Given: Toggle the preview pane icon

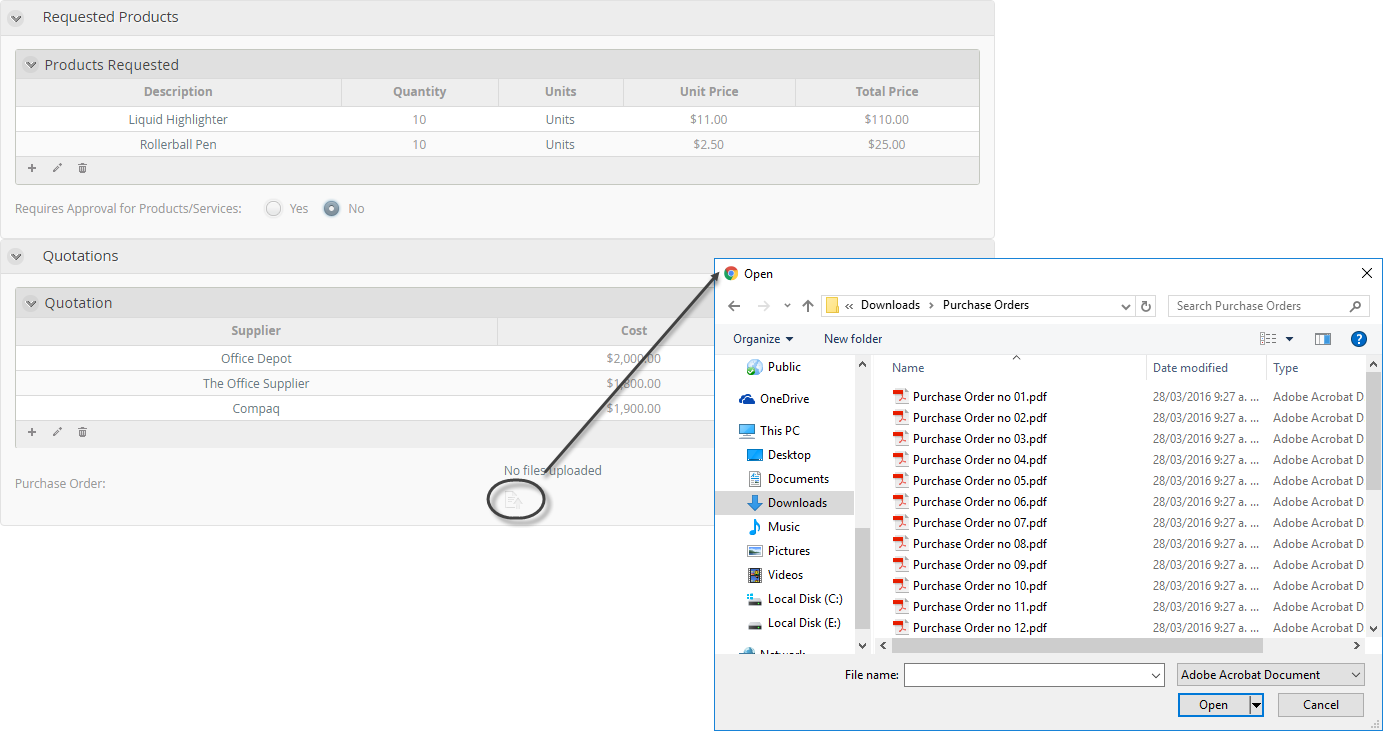Looking at the screenshot, I should [1323, 339].
